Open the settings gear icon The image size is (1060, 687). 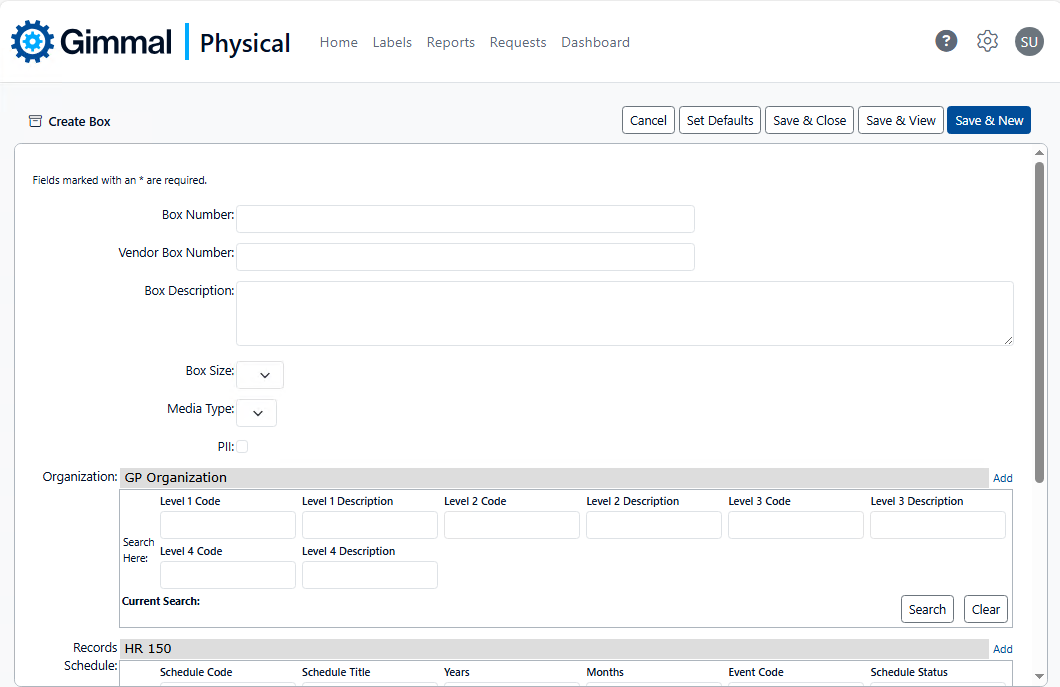(x=987, y=41)
